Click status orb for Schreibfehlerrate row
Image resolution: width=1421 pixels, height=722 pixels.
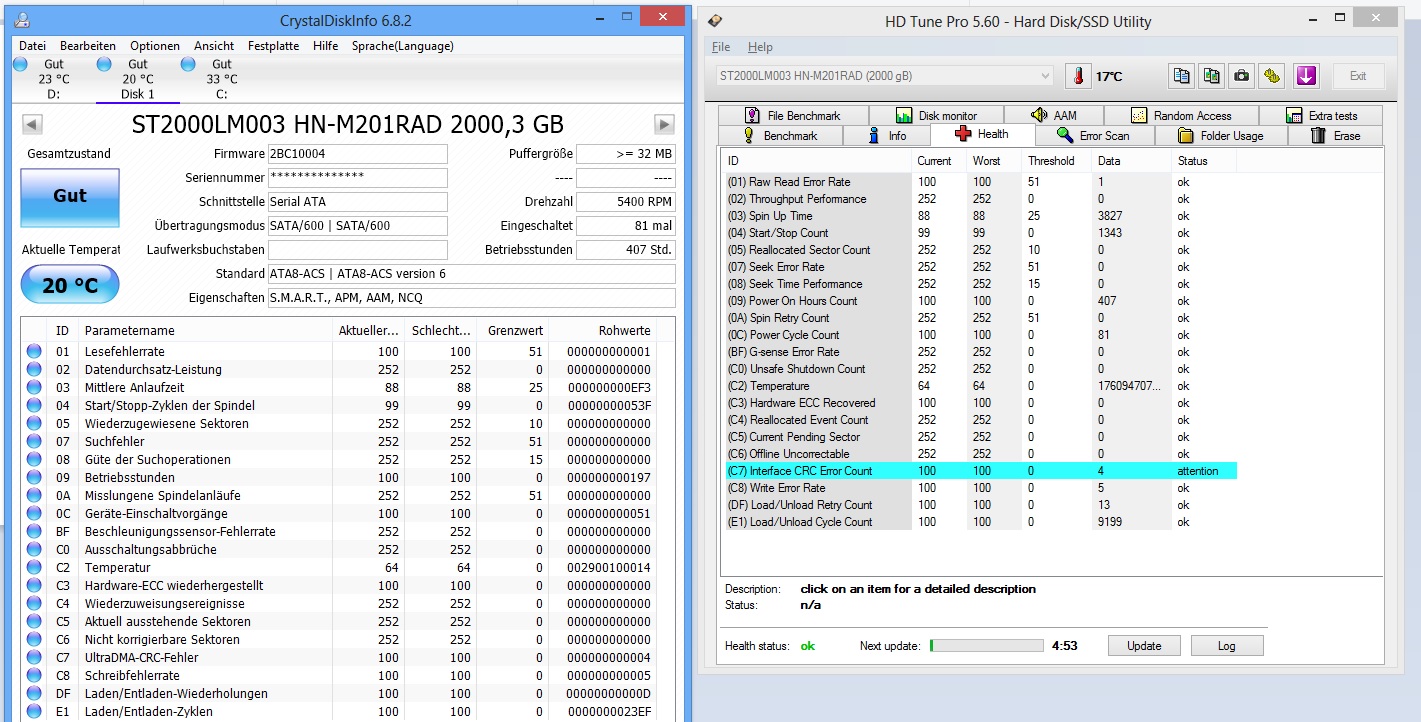click(x=35, y=675)
